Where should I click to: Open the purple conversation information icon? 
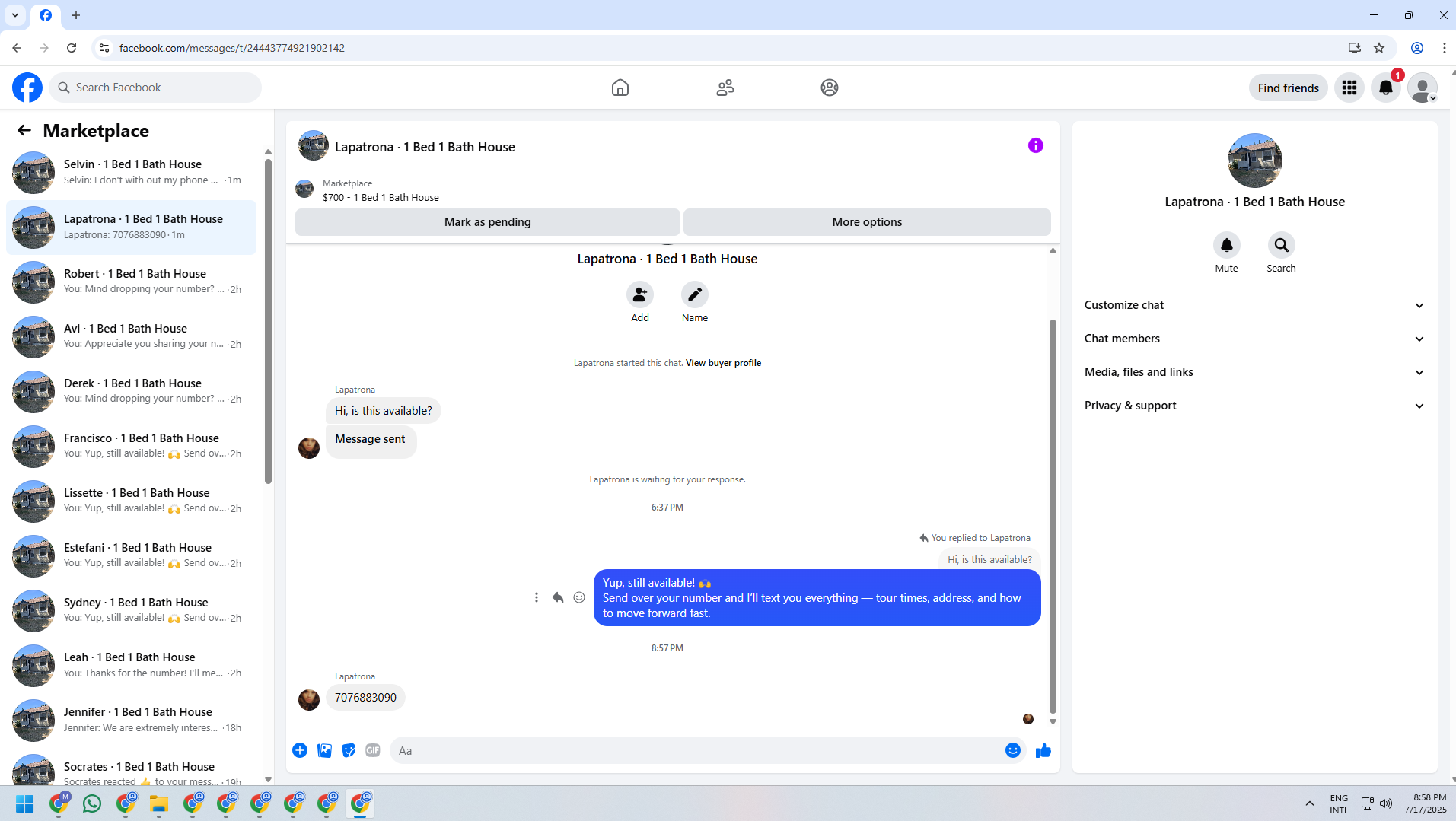[1036, 145]
